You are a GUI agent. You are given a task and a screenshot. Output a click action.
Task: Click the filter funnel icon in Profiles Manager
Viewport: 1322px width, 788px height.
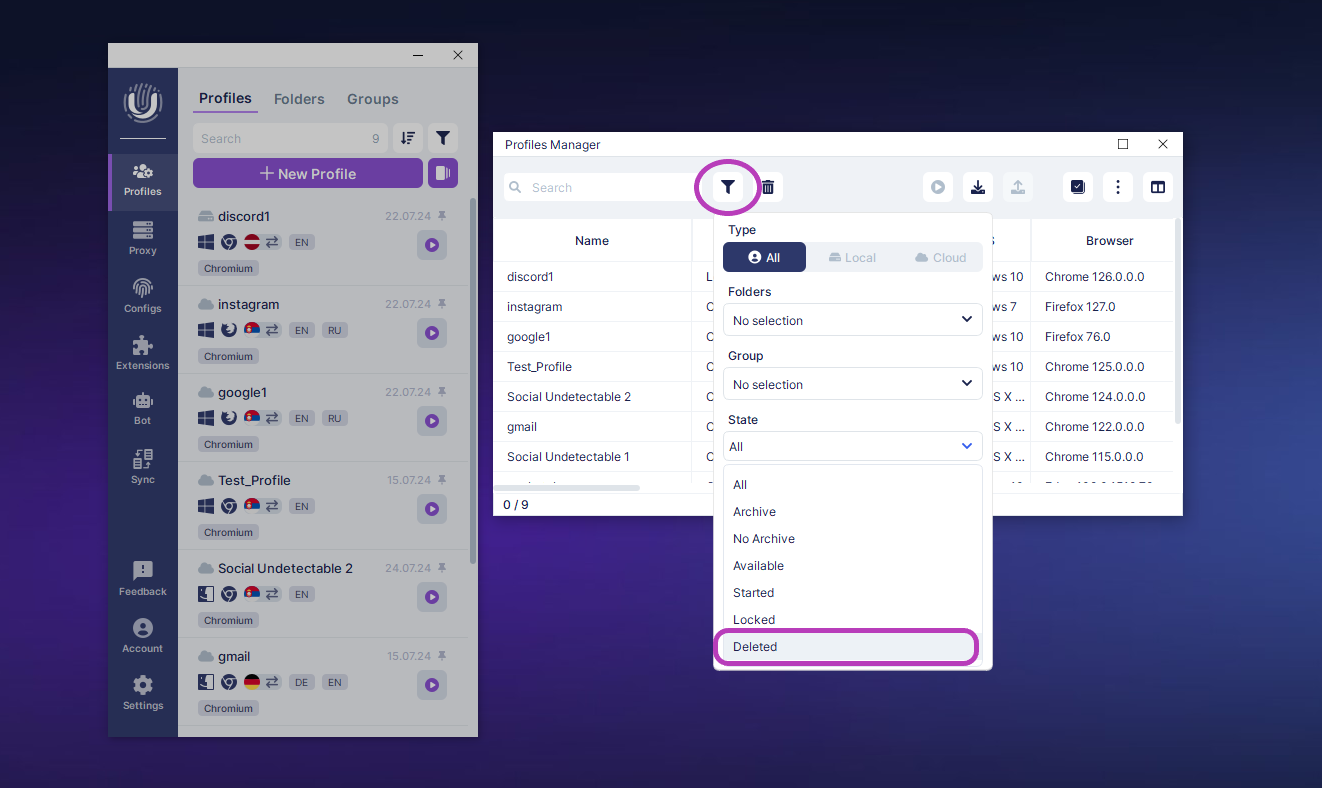(x=728, y=187)
